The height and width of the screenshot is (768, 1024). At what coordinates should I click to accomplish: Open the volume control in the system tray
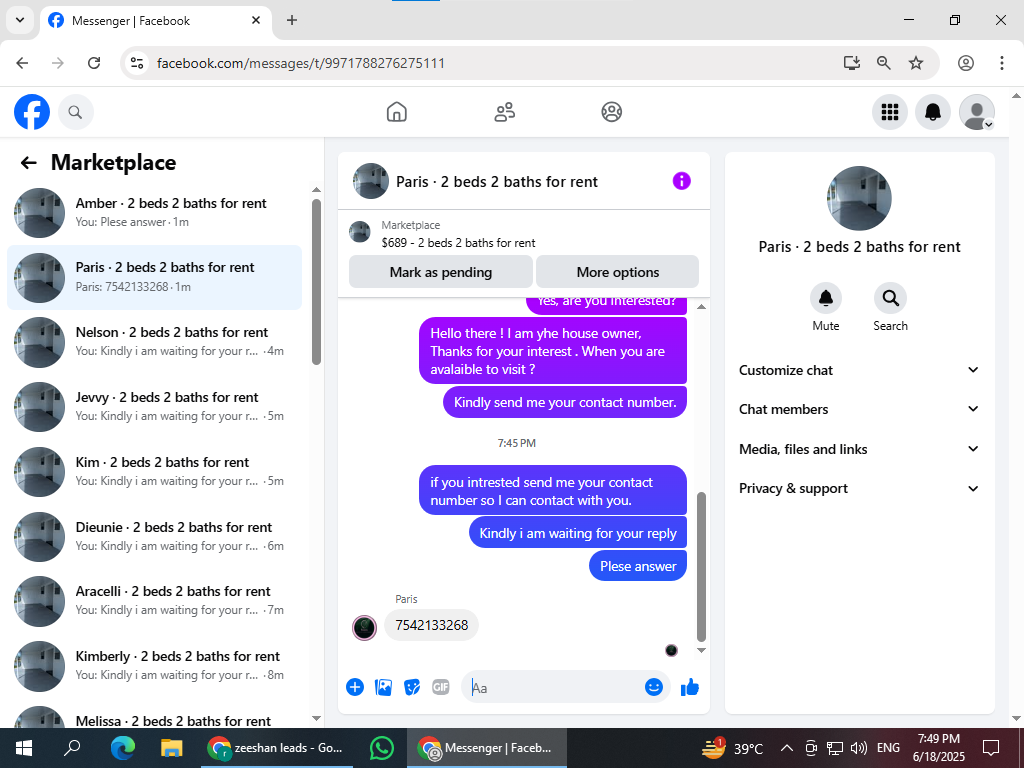[858, 748]
